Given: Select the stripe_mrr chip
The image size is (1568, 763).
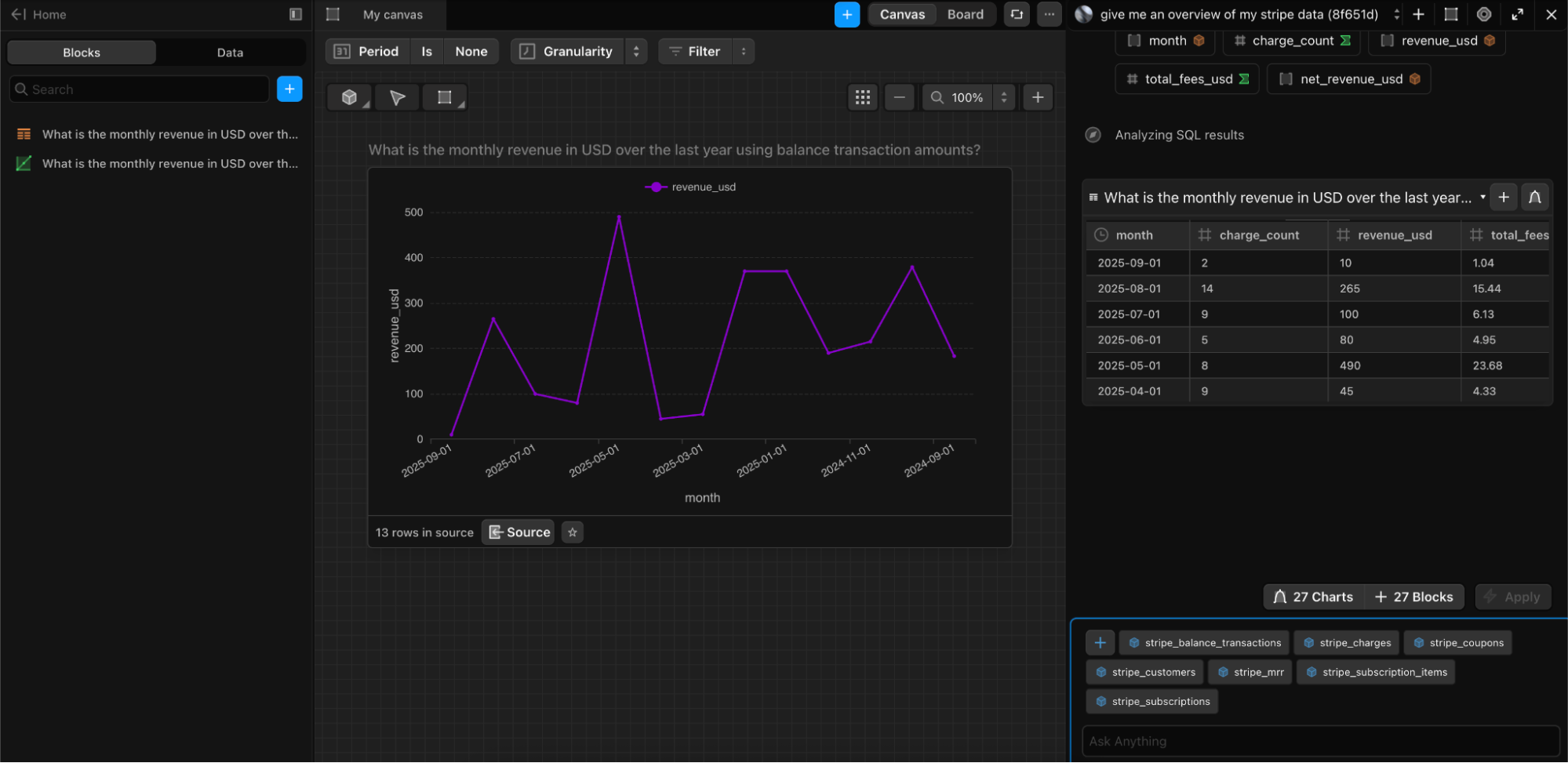Looking at the screenshot, I should pyautogui.click(x=1250, y=673).
